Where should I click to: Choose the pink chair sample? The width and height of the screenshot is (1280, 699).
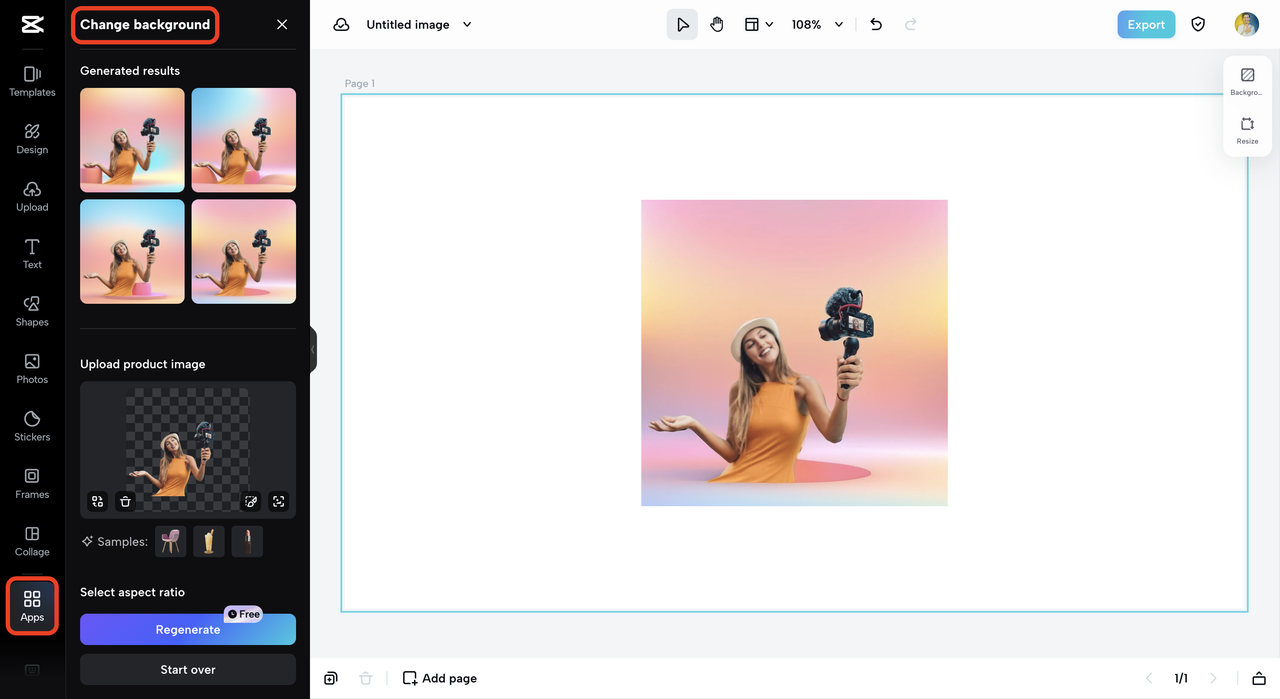[170, 541]
